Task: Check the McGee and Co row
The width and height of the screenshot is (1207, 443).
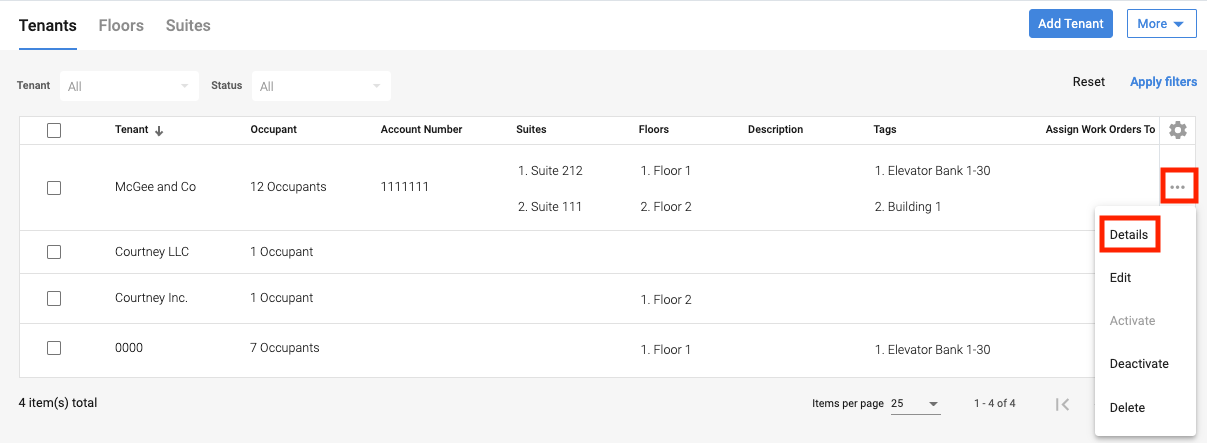Action: pos(54,188)
